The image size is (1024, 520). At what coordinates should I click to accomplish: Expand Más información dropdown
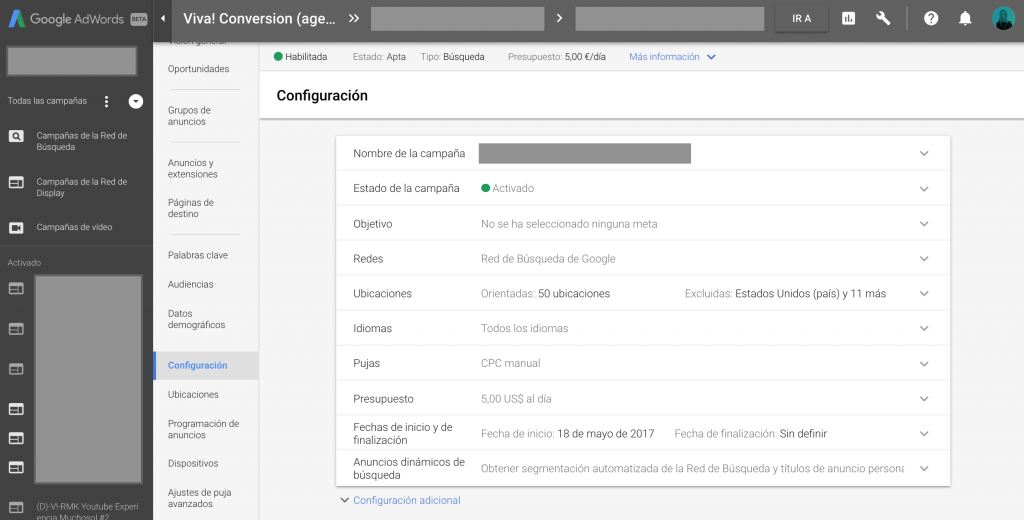tap(673, 57)
